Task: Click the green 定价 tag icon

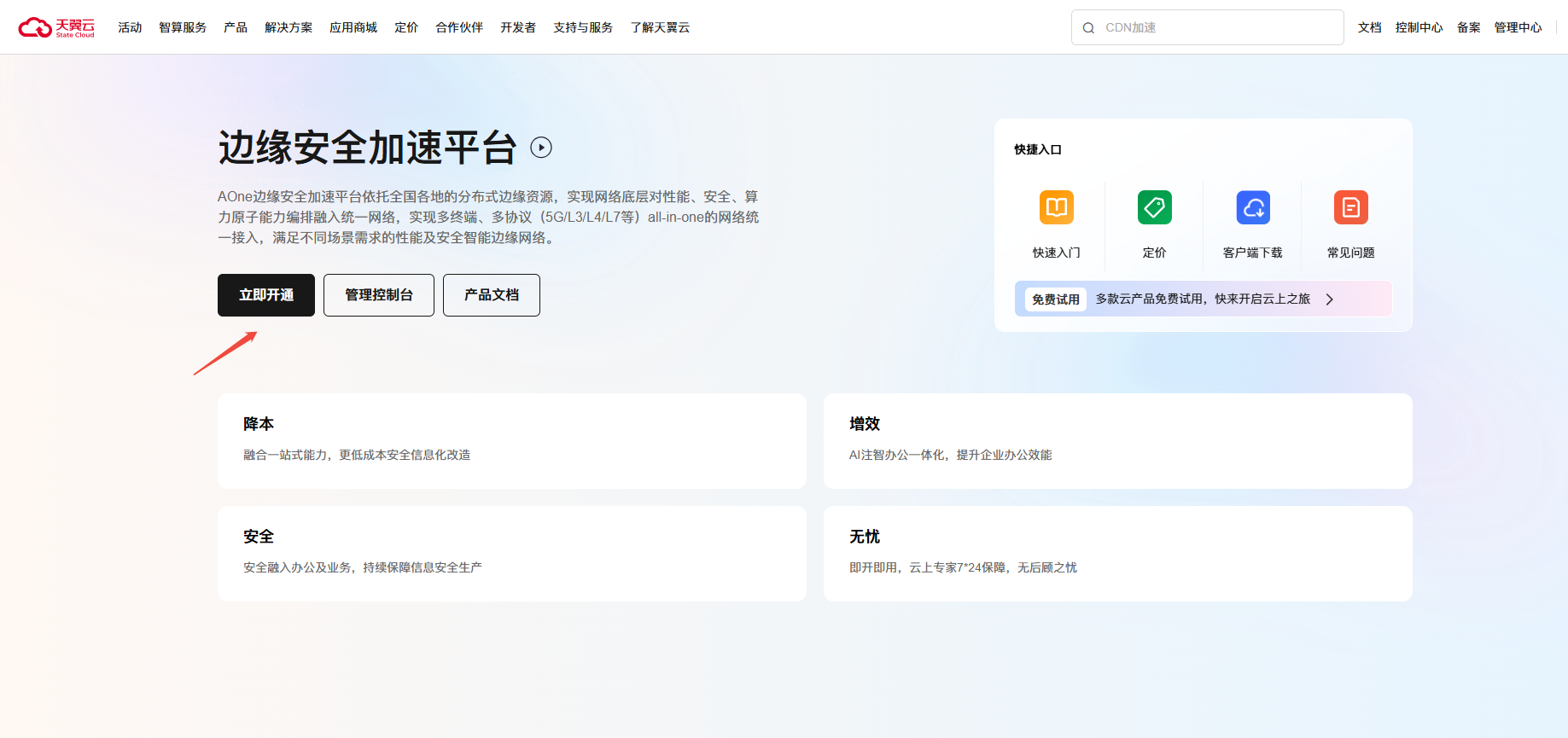Action: click(x=1154, y=207)
